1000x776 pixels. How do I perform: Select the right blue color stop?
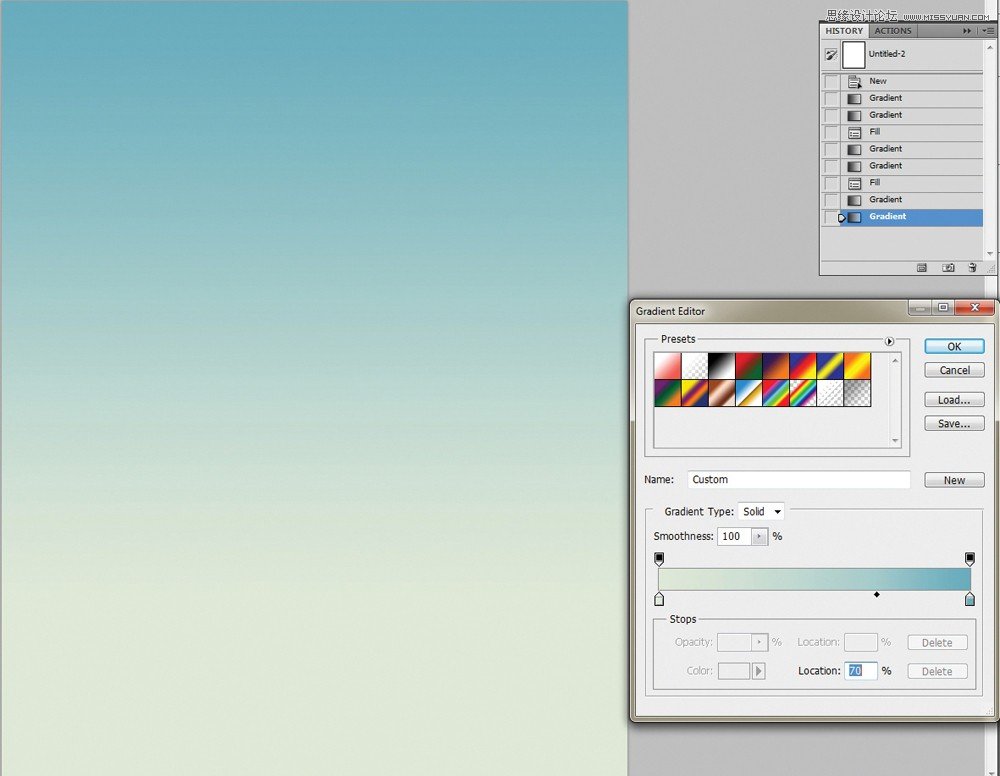(x=969, y=599)
